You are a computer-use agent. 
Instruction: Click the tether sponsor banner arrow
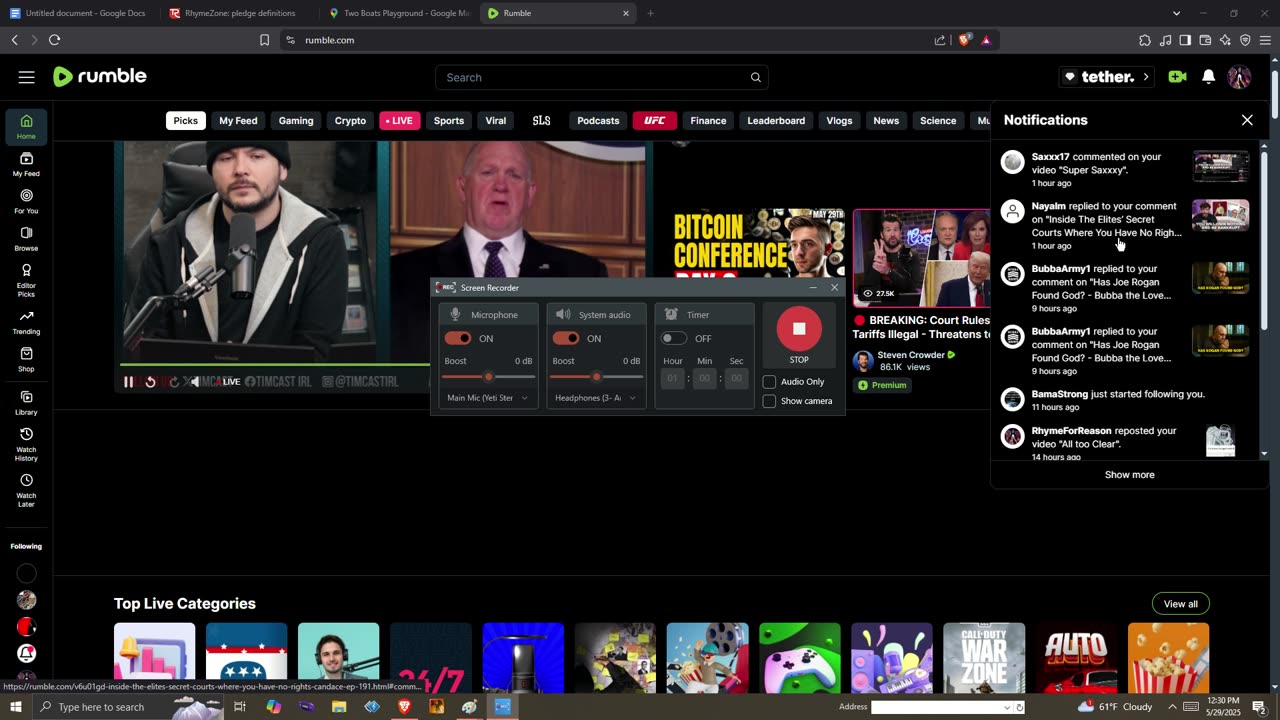1146,77
